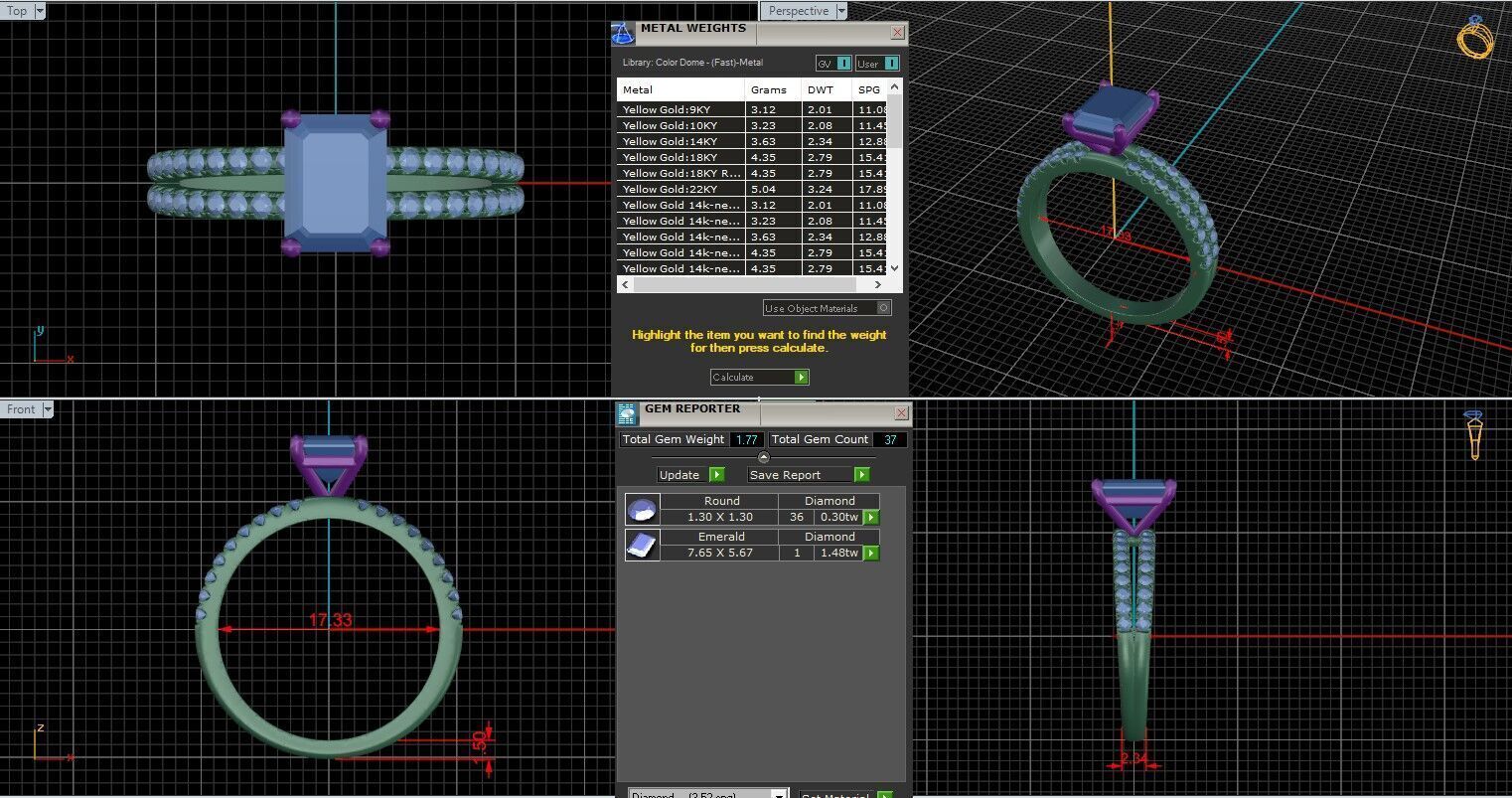
Task: Close the Gem Reporter panel
Action: click(901, 412)
